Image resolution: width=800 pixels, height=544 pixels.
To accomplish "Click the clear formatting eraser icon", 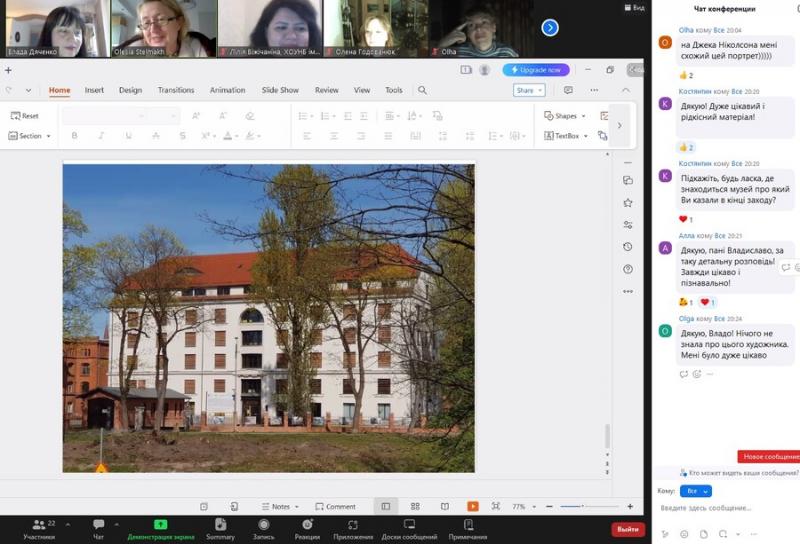I will 249,116.
